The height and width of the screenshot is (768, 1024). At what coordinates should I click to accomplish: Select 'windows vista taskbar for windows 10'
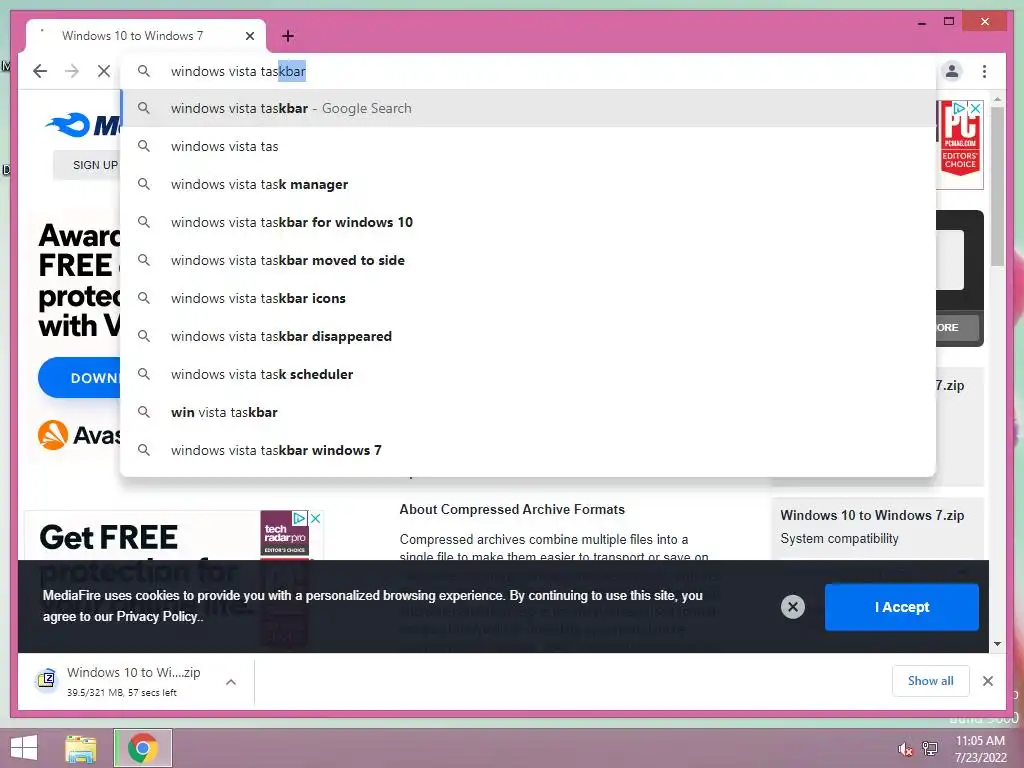tap(528, 222)
